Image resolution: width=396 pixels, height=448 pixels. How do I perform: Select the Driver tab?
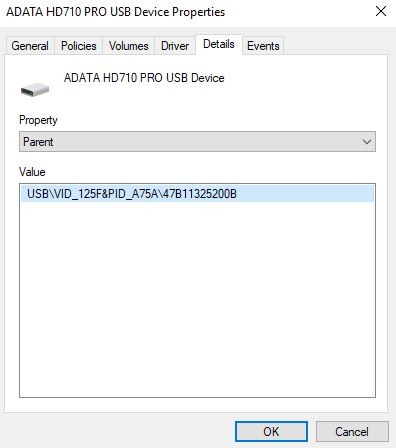175,46
